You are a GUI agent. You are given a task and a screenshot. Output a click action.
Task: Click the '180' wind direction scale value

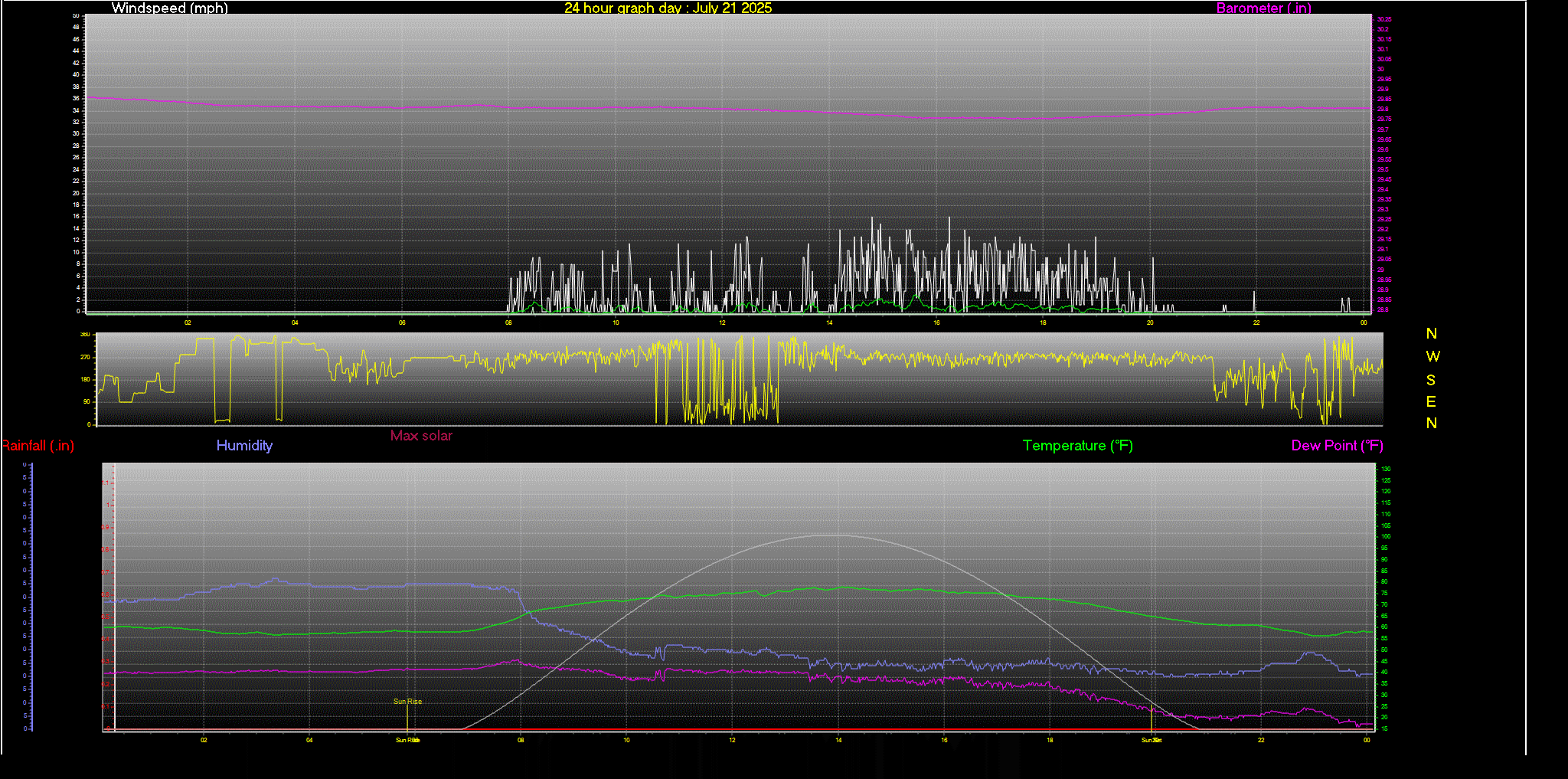tap(85, 379)
